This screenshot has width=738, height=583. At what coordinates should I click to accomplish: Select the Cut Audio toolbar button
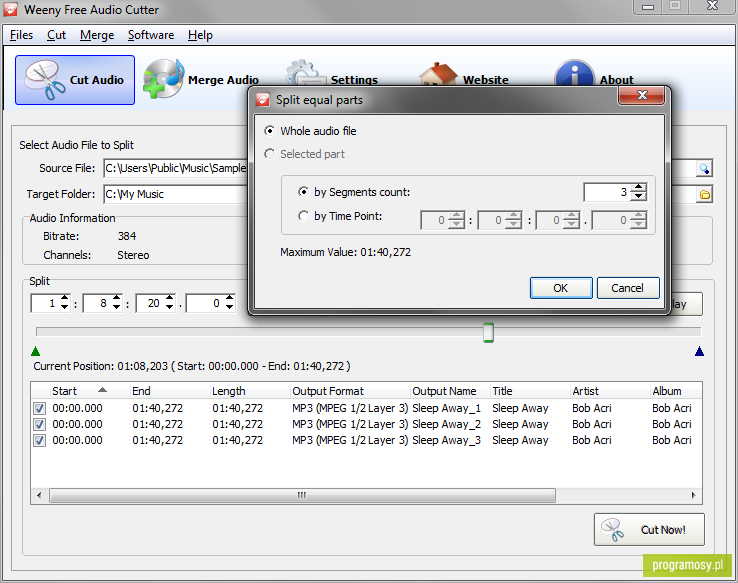(75, 80)
